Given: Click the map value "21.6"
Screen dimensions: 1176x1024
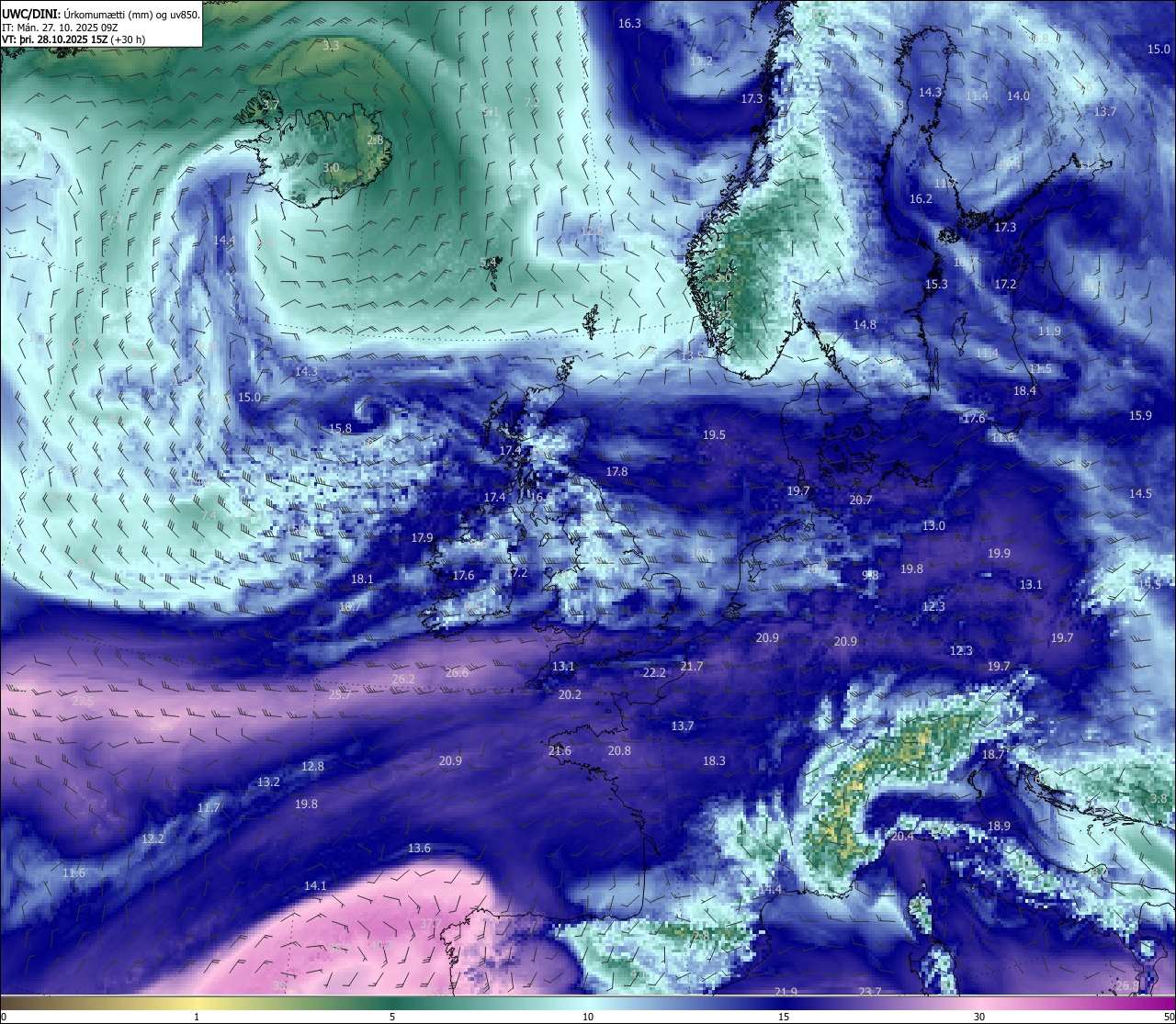Looking at the screenshot, I should (x=560, y=750).
